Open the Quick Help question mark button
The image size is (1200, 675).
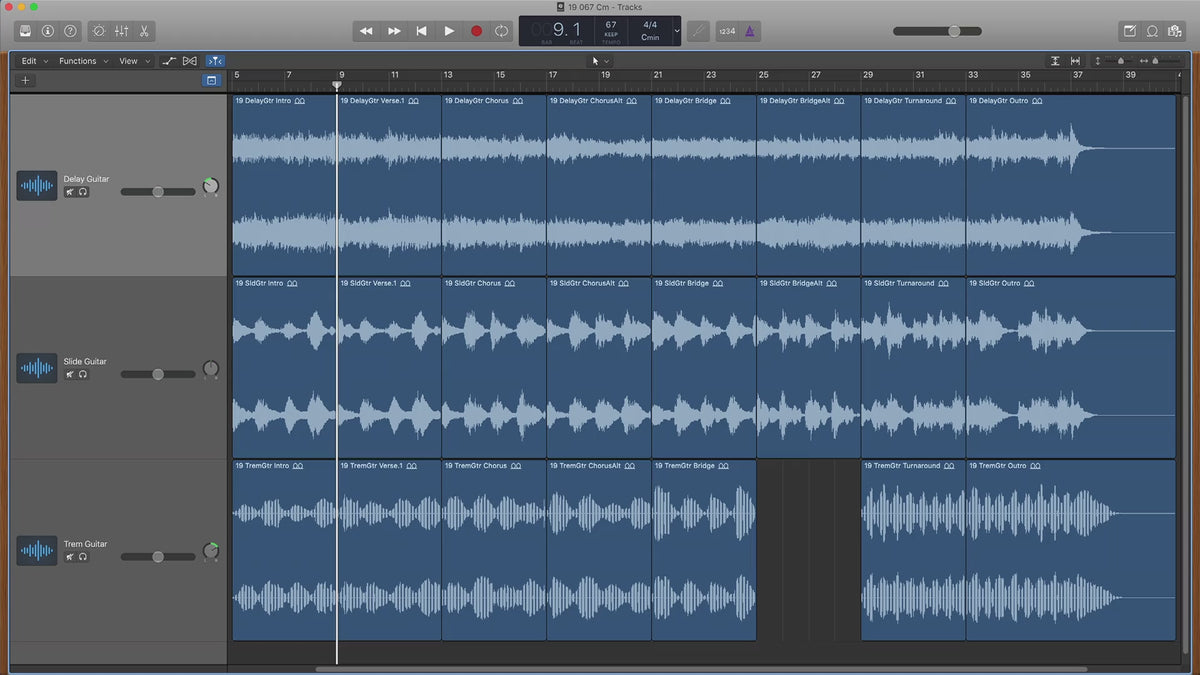coord(70,31)
